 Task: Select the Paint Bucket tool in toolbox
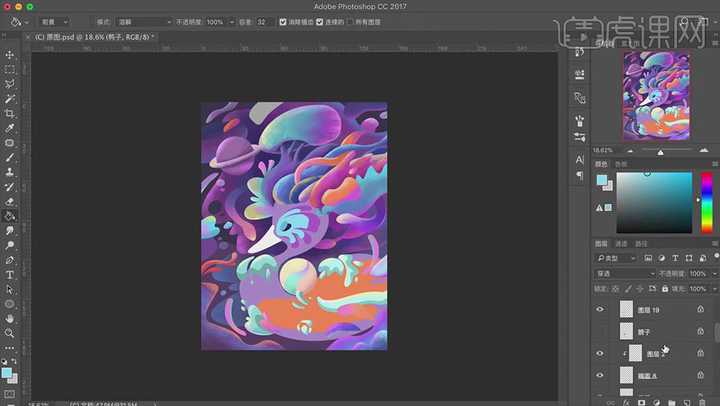[9, 216]
